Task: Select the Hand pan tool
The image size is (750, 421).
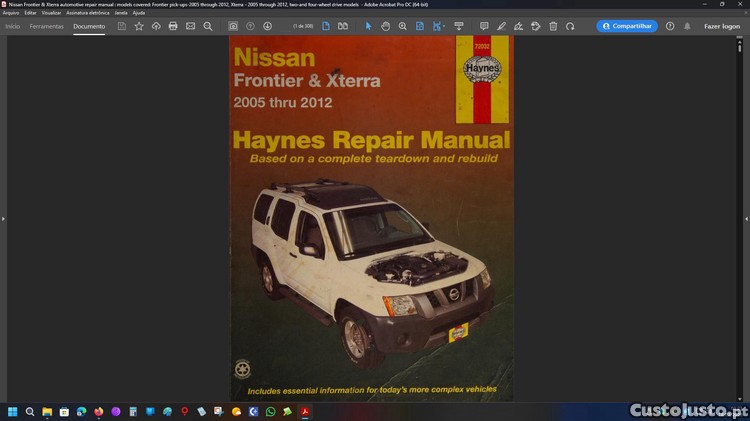Action: point(385,26)
